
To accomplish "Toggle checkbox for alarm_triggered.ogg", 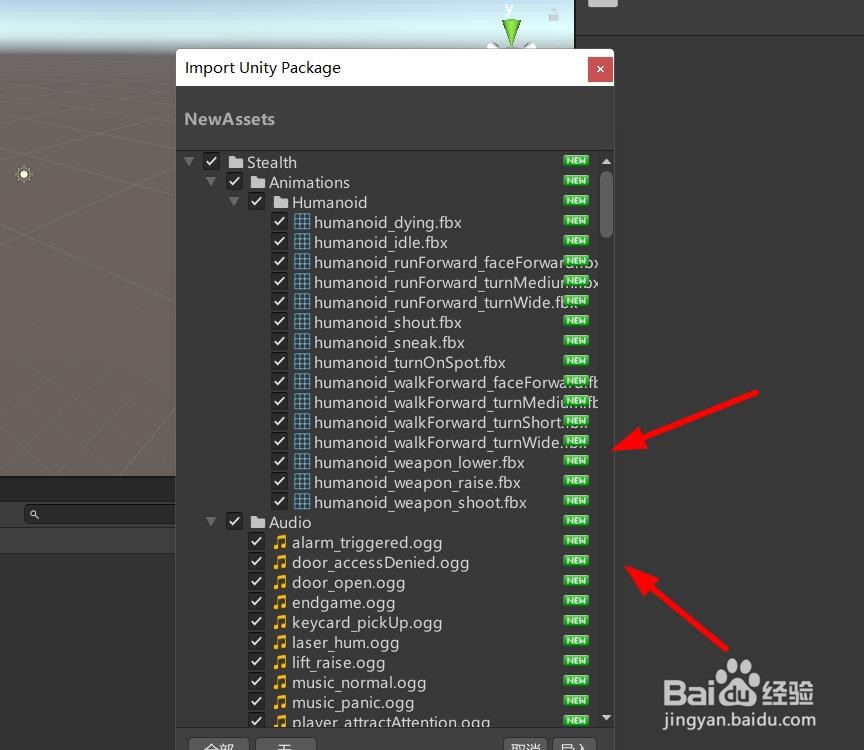I will pyautogui.click(x=256, y=541).
